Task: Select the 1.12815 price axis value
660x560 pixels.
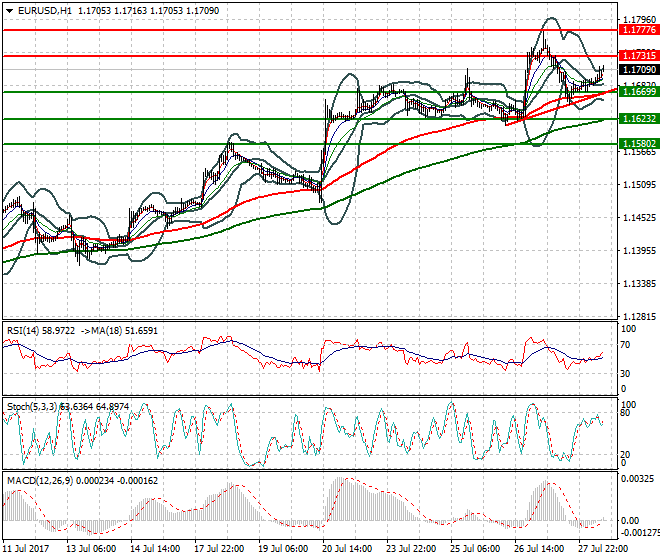Action: (x=639, y=317)
